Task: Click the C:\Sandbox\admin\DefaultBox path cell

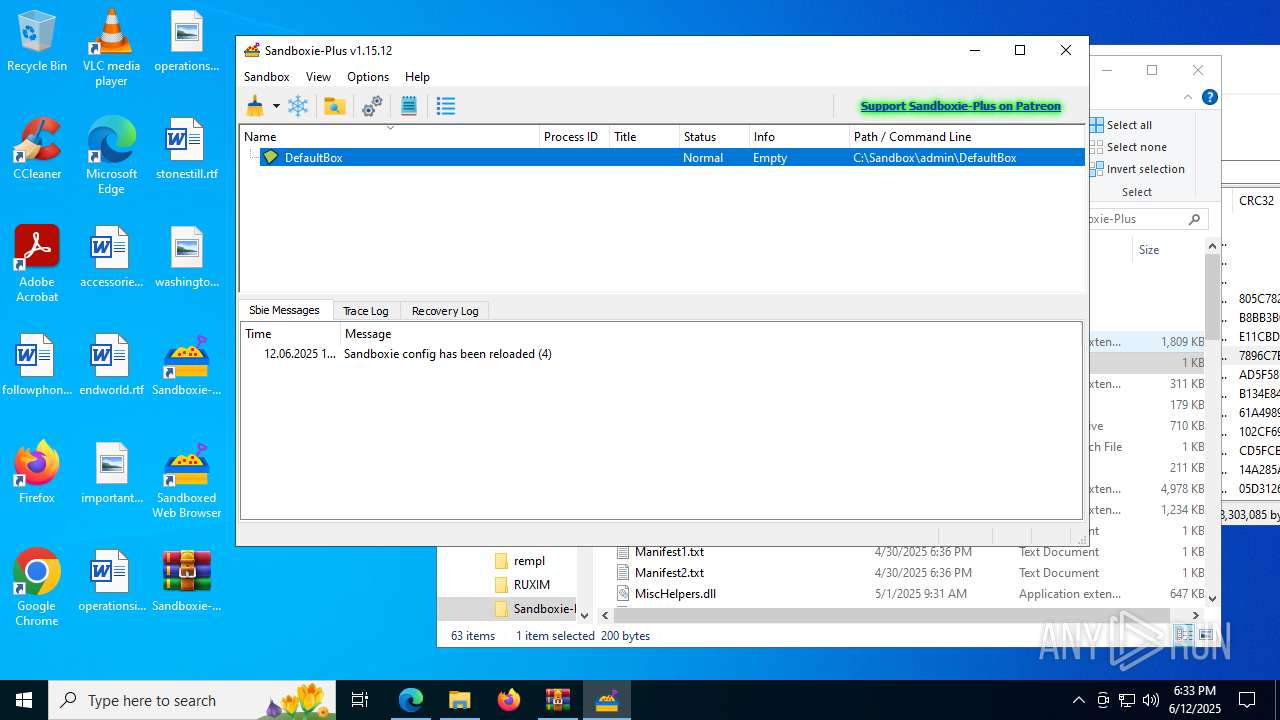Action: [x=934, y=158]
